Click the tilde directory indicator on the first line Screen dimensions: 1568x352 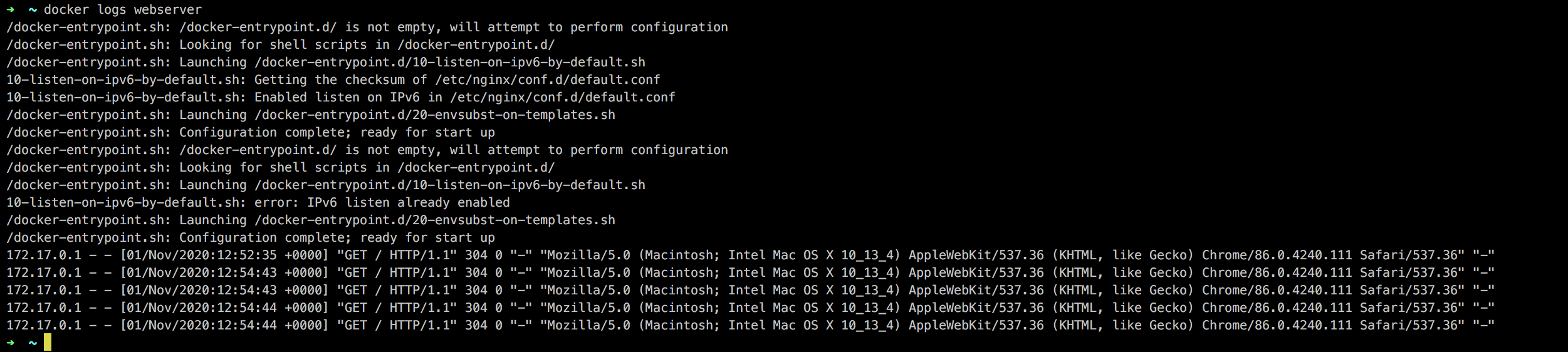click(x=33, y=9)
